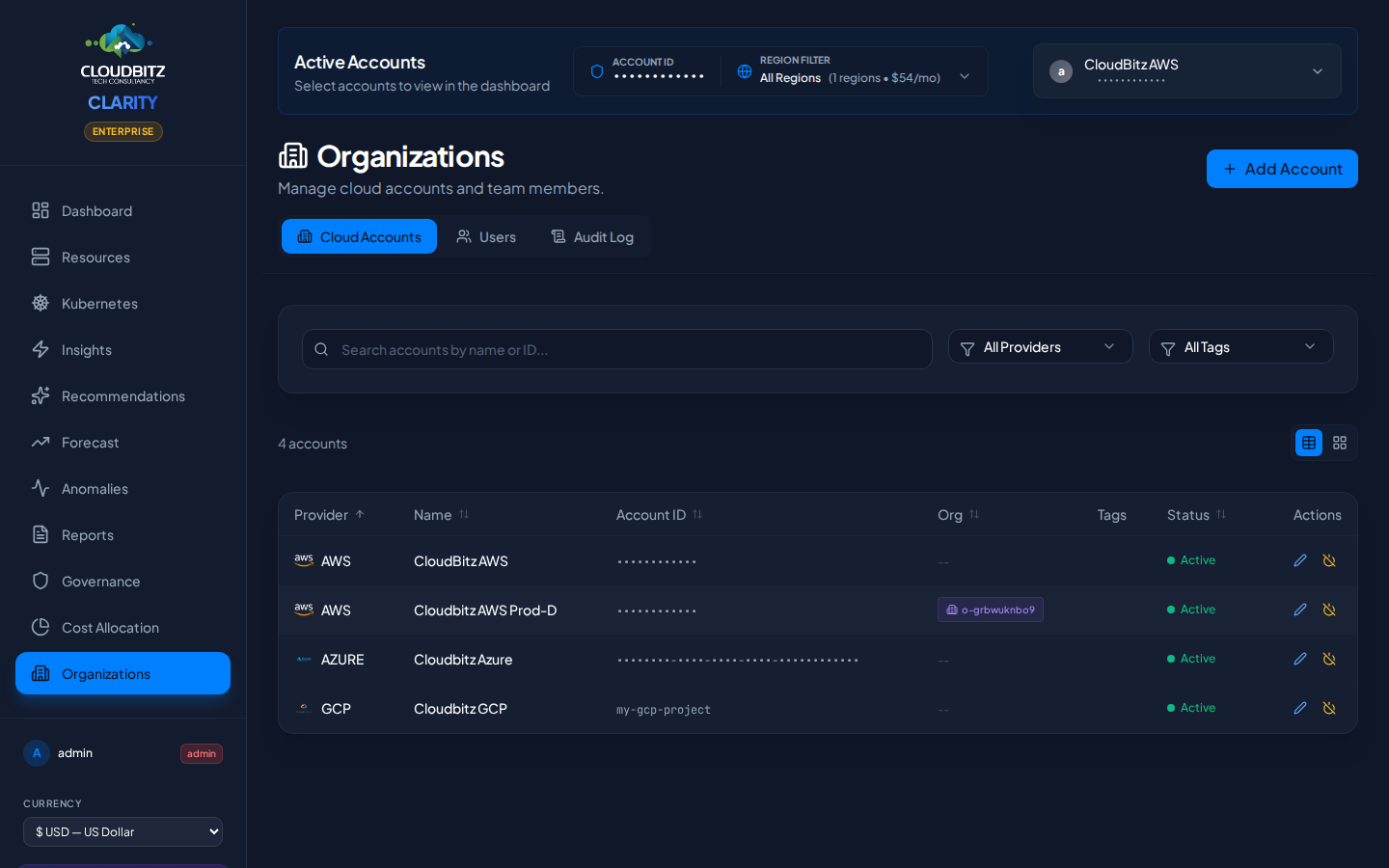Click the globe icon next to Region Filter

pyautogui.click(x=744, y=70)
